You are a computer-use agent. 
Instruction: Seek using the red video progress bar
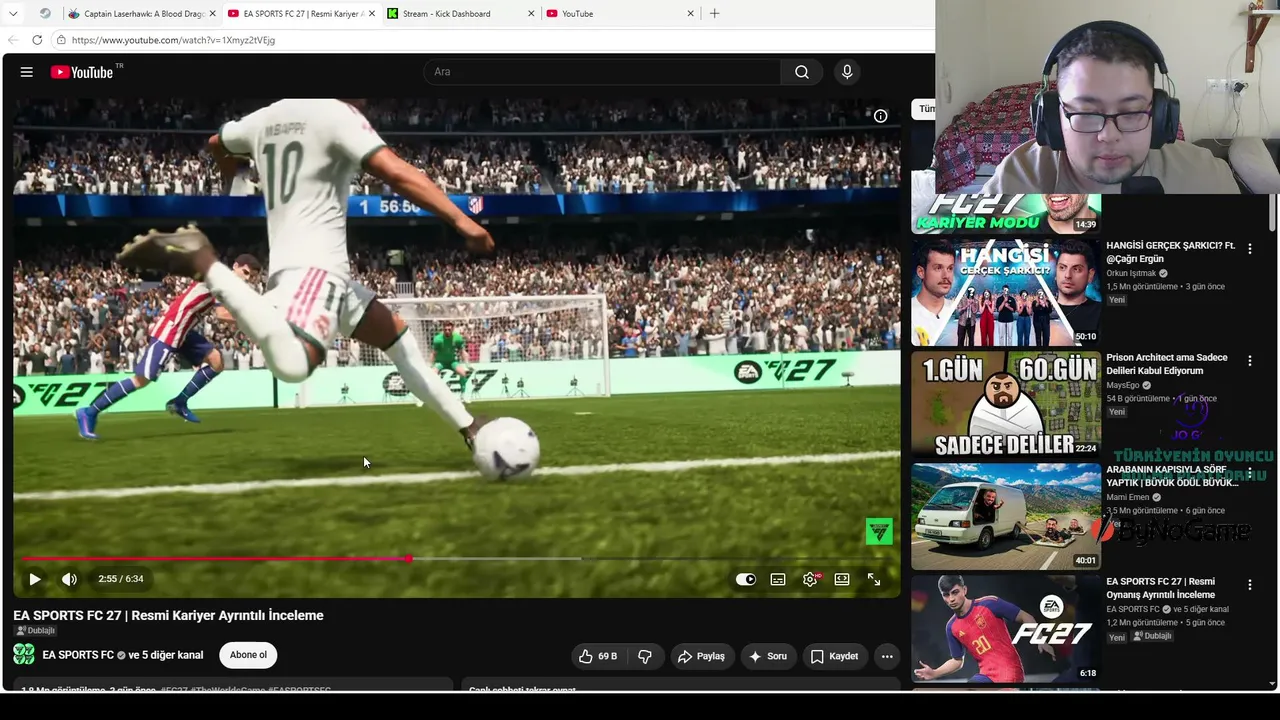pos(455,558)
